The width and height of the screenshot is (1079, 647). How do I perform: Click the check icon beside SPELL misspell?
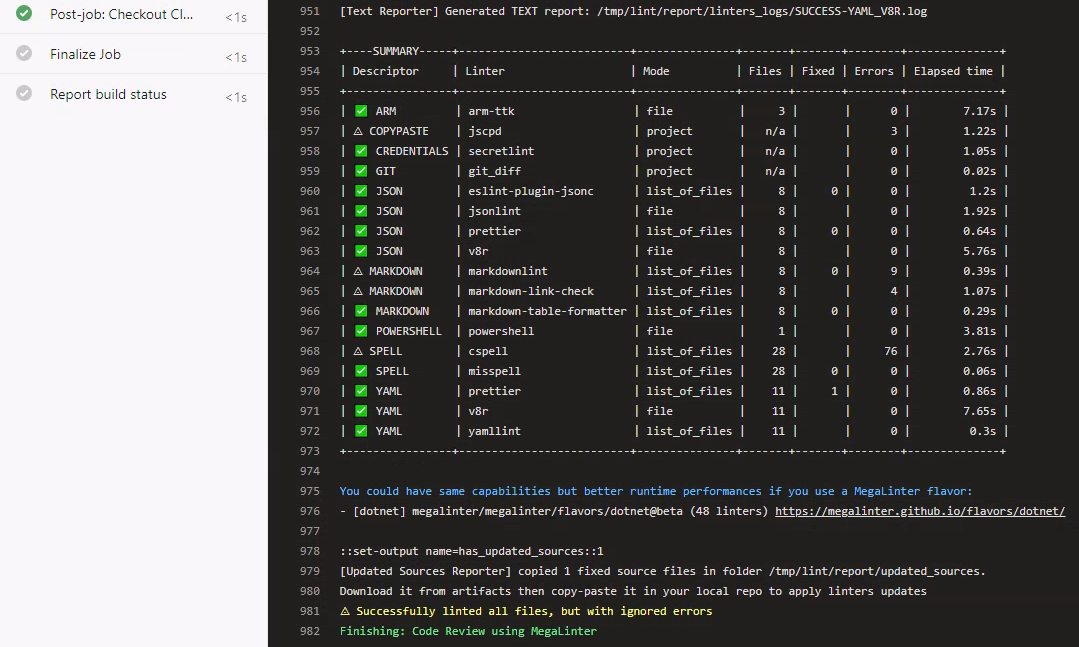[360, 370]
